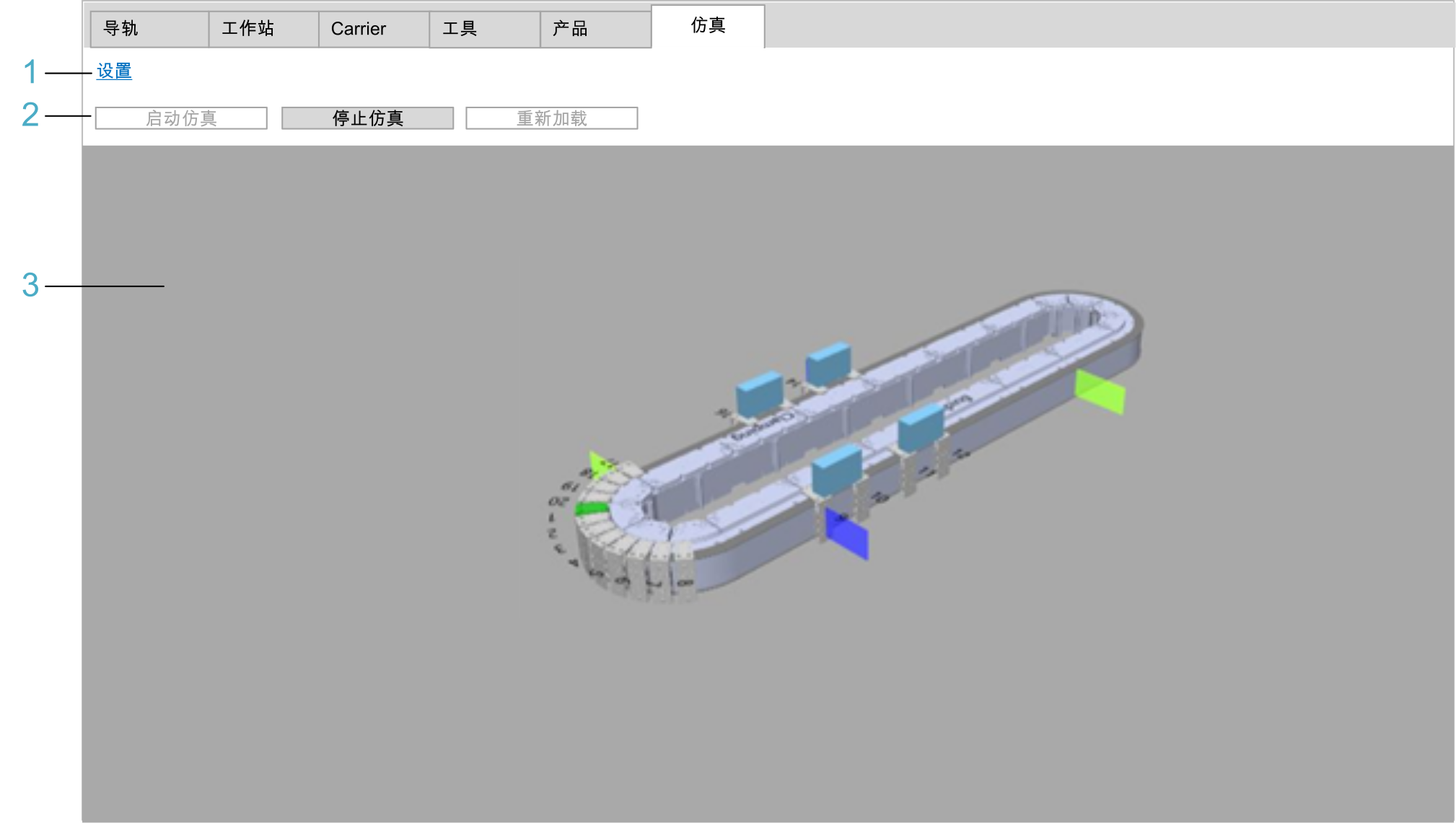Open the 工作站 tab
Image resolution: width=1456 pixels, height=823 pixels.
coord(263,29)
